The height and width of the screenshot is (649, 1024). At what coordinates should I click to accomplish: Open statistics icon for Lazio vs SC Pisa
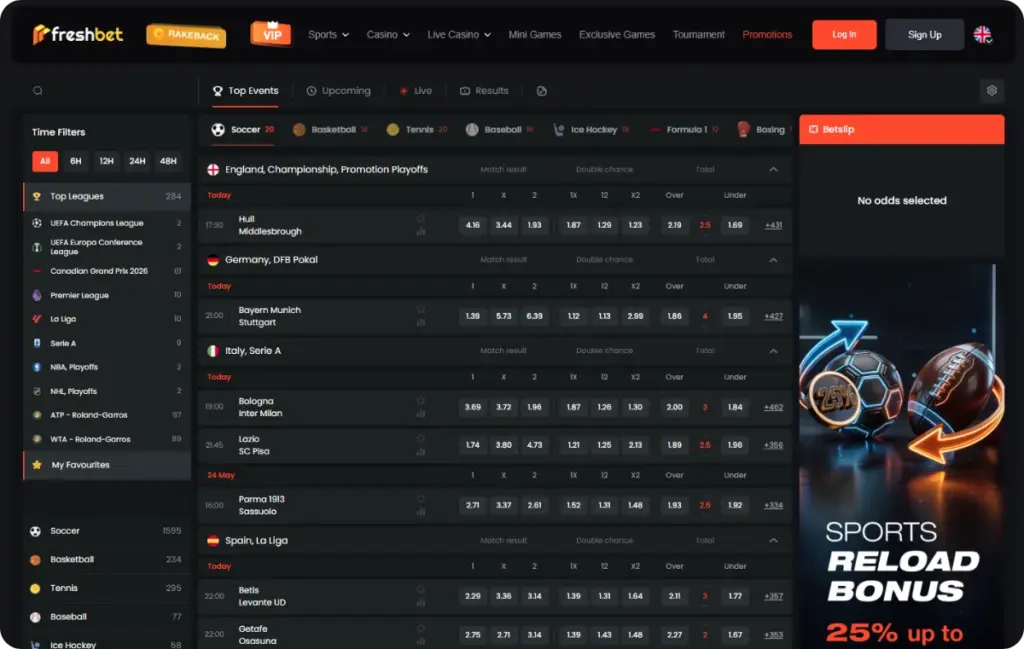(x=421, y=451)
